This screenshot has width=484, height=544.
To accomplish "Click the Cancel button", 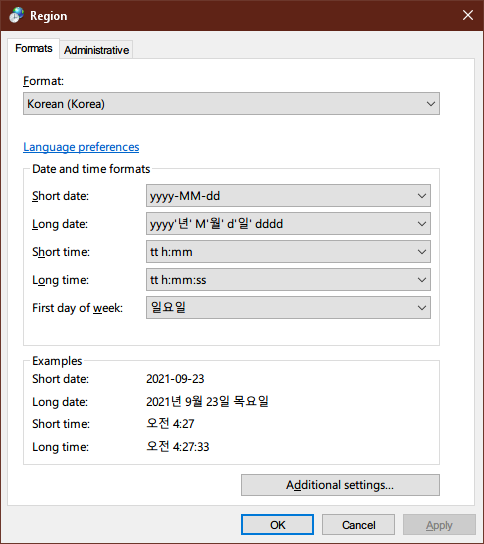I will tap(358, 525).
